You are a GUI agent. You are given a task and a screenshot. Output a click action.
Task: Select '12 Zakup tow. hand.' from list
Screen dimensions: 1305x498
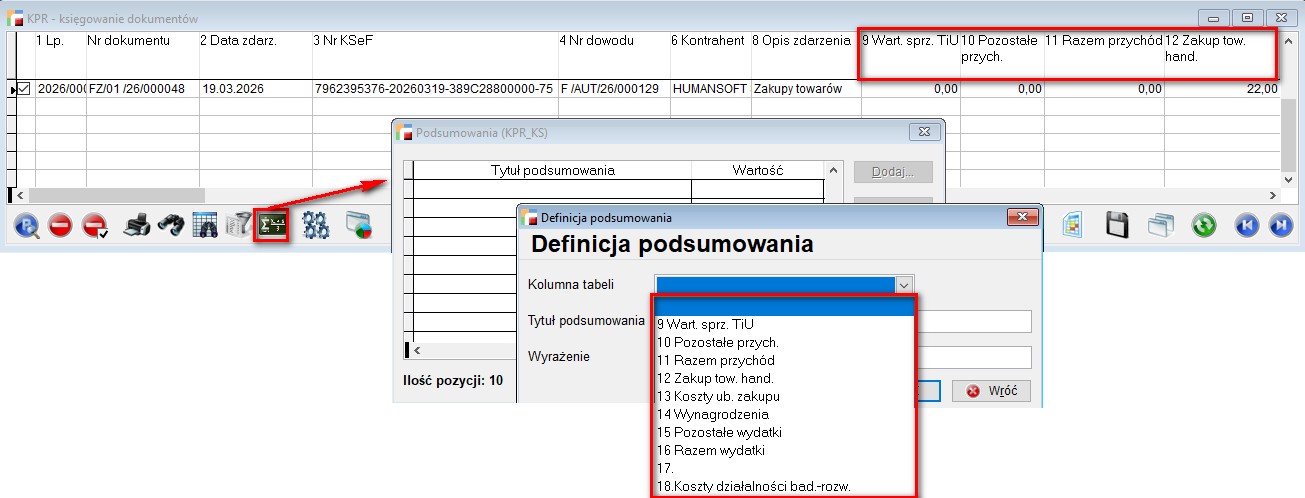pos(715,378)
